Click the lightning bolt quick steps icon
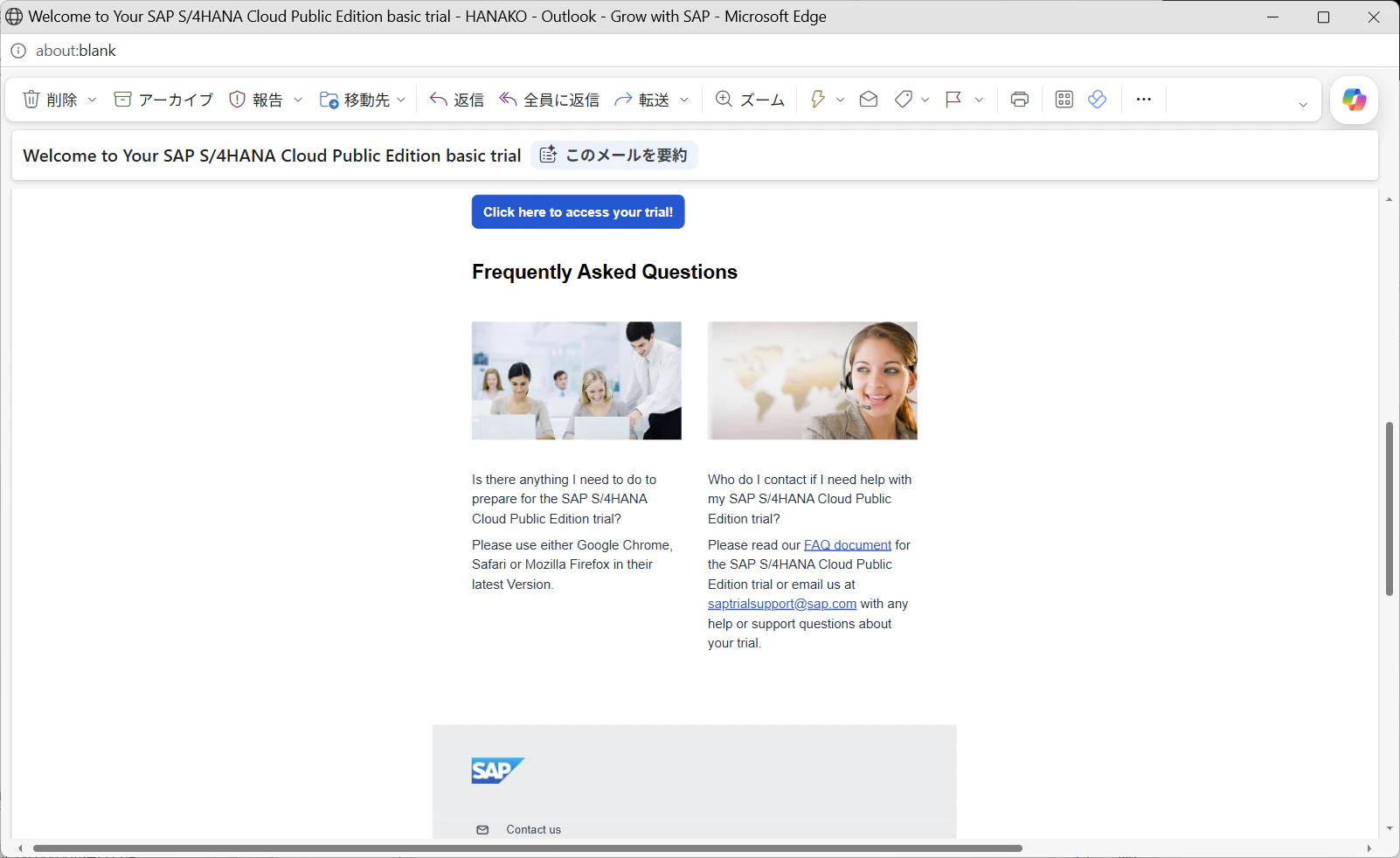The image size is (1400, 858). 818,100
